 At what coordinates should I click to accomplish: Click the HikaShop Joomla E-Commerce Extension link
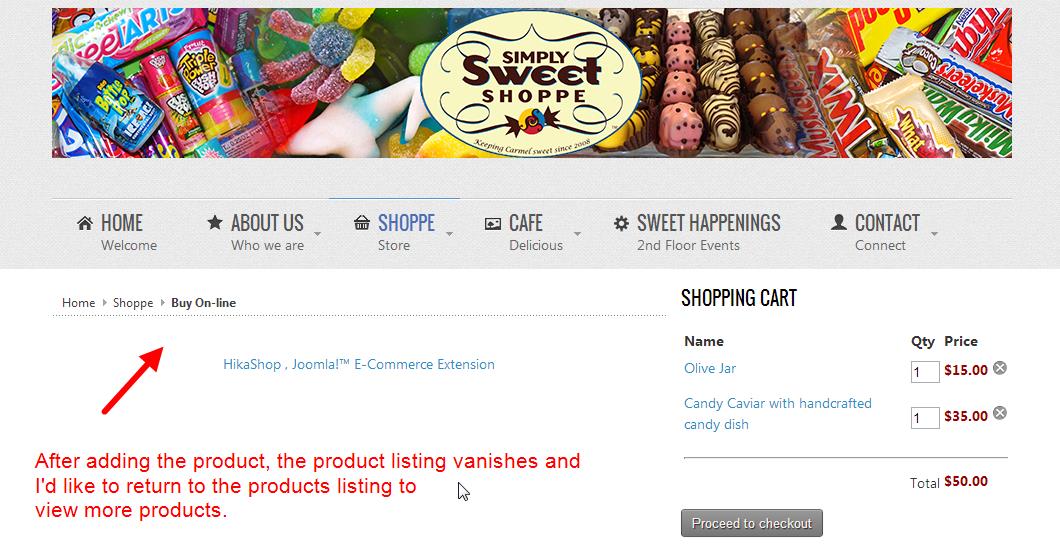coord(359,364)
